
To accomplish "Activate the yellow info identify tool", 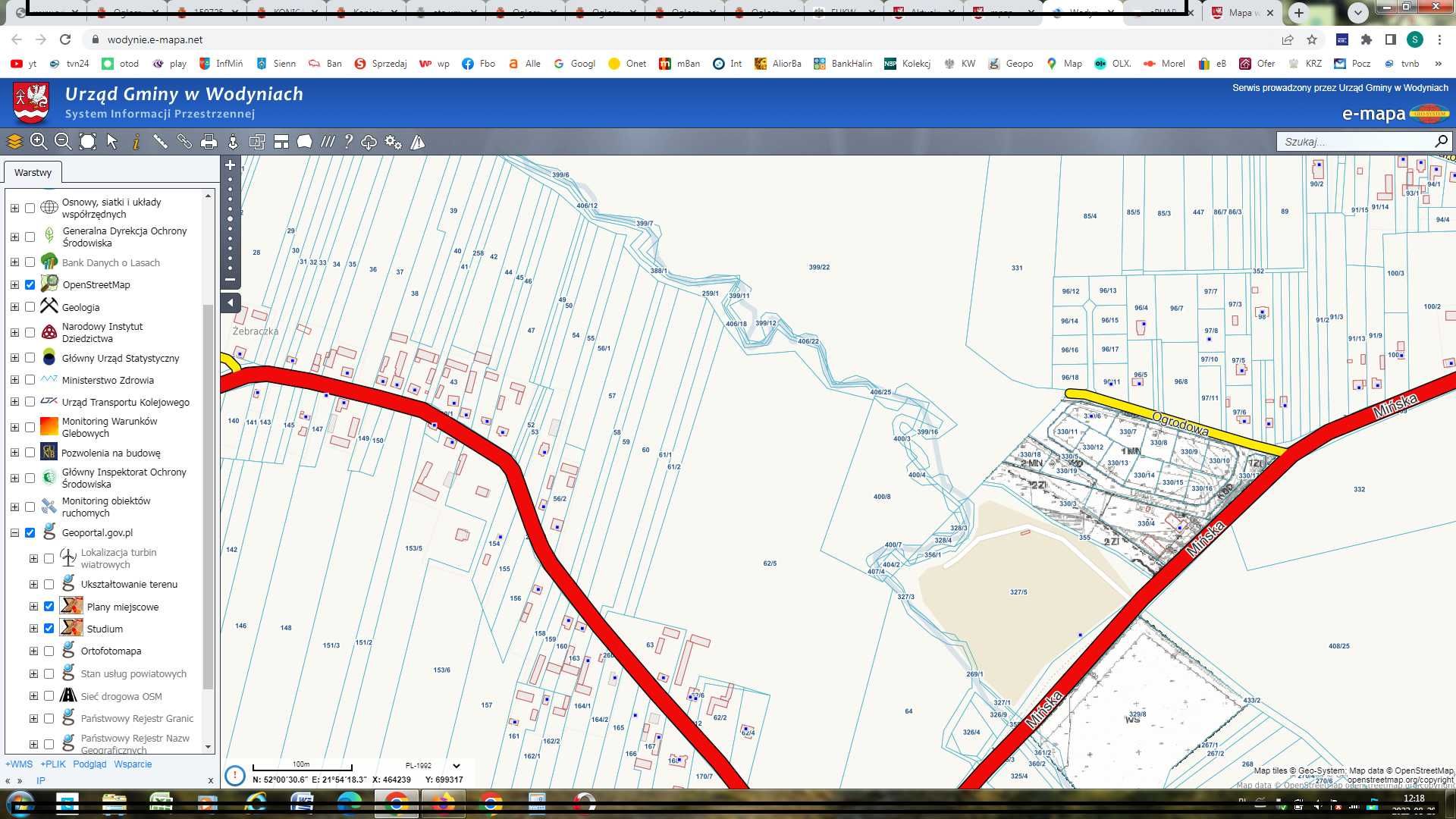I will coord(136,142).
